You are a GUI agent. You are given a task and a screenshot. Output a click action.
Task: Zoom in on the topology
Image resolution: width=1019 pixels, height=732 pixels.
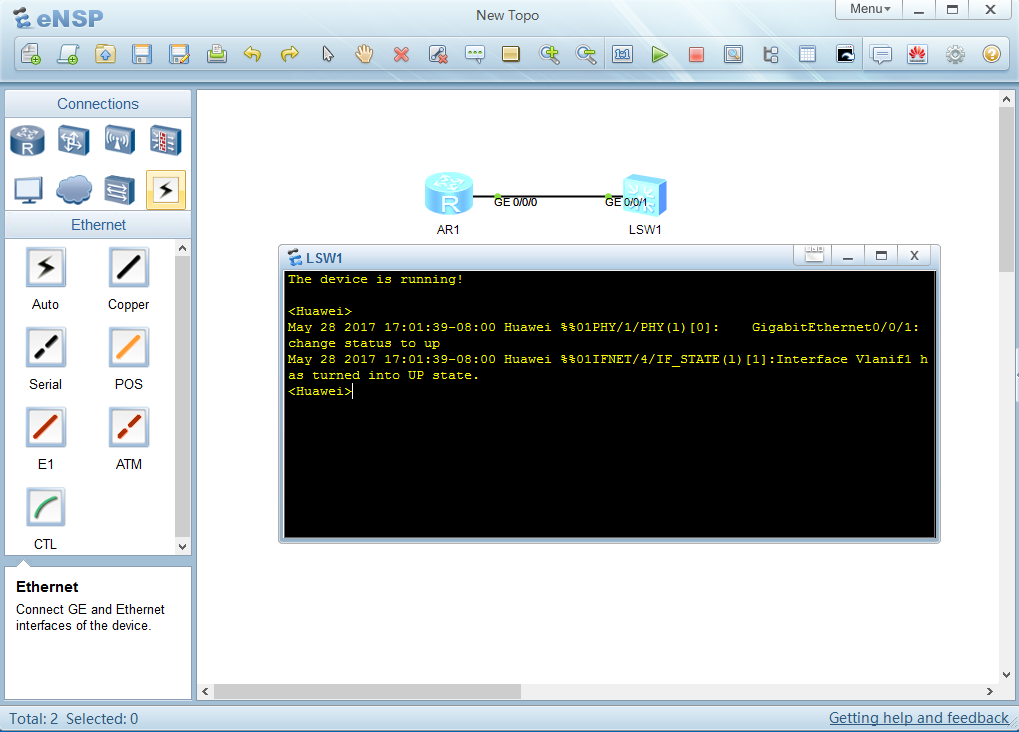coord(549,54)
